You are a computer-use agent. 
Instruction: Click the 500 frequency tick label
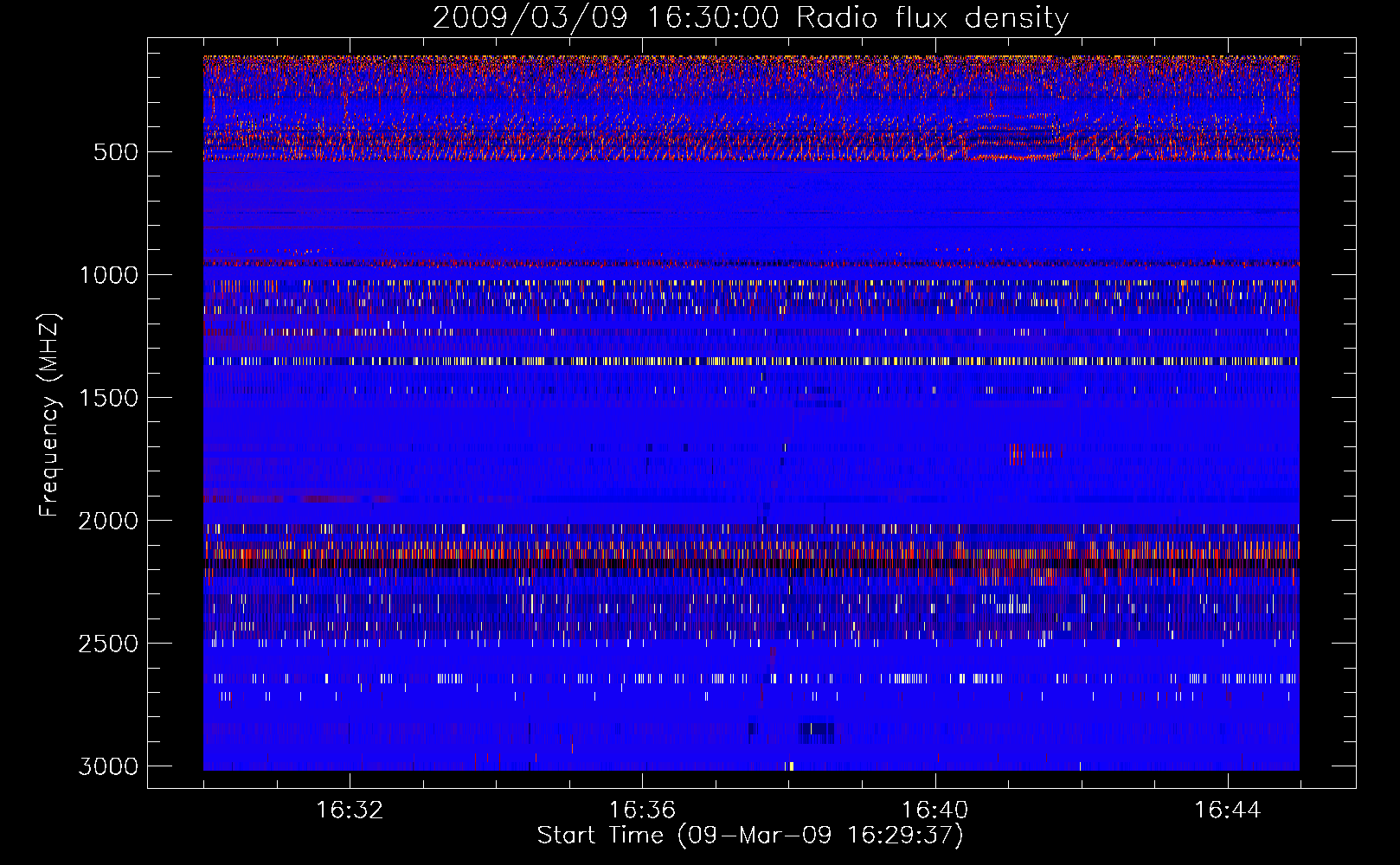click(x=115, y=152)
